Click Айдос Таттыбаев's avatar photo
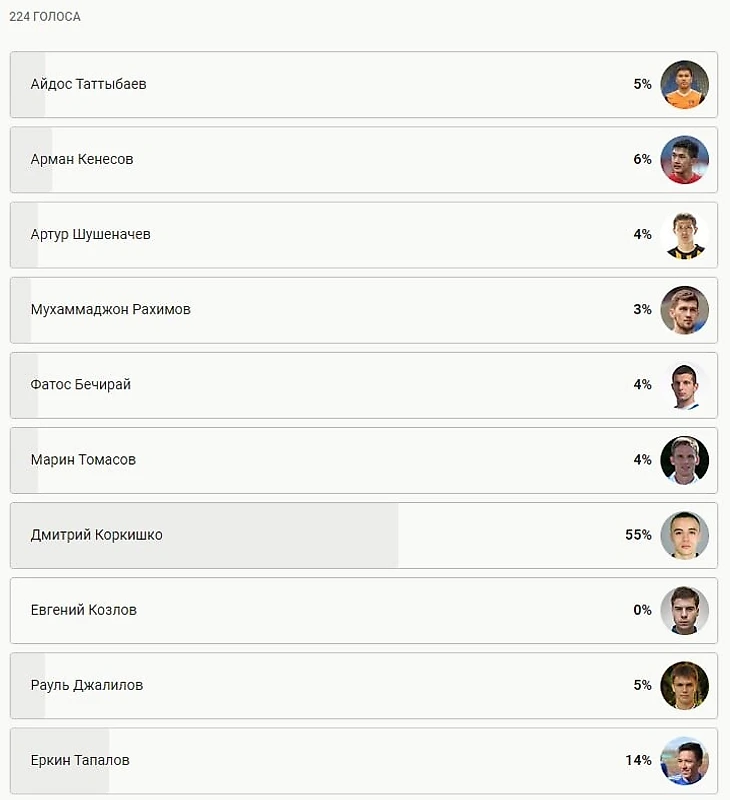 tap(684, 84)
